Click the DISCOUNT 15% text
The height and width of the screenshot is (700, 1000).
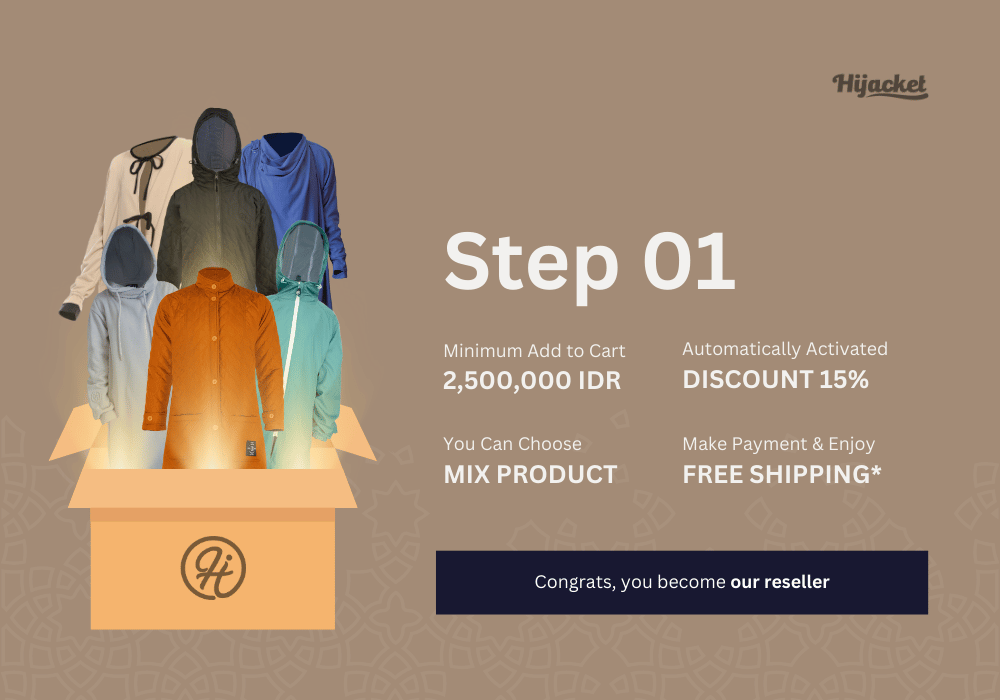point(776,379)
